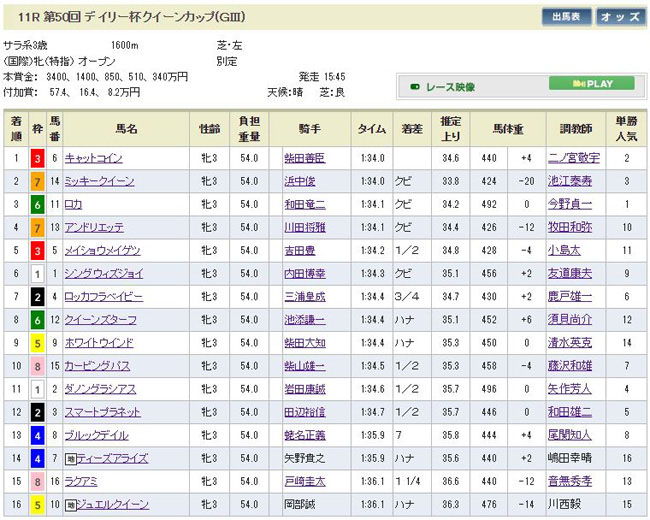Click the タイム column header

click(x=372, y=128)
